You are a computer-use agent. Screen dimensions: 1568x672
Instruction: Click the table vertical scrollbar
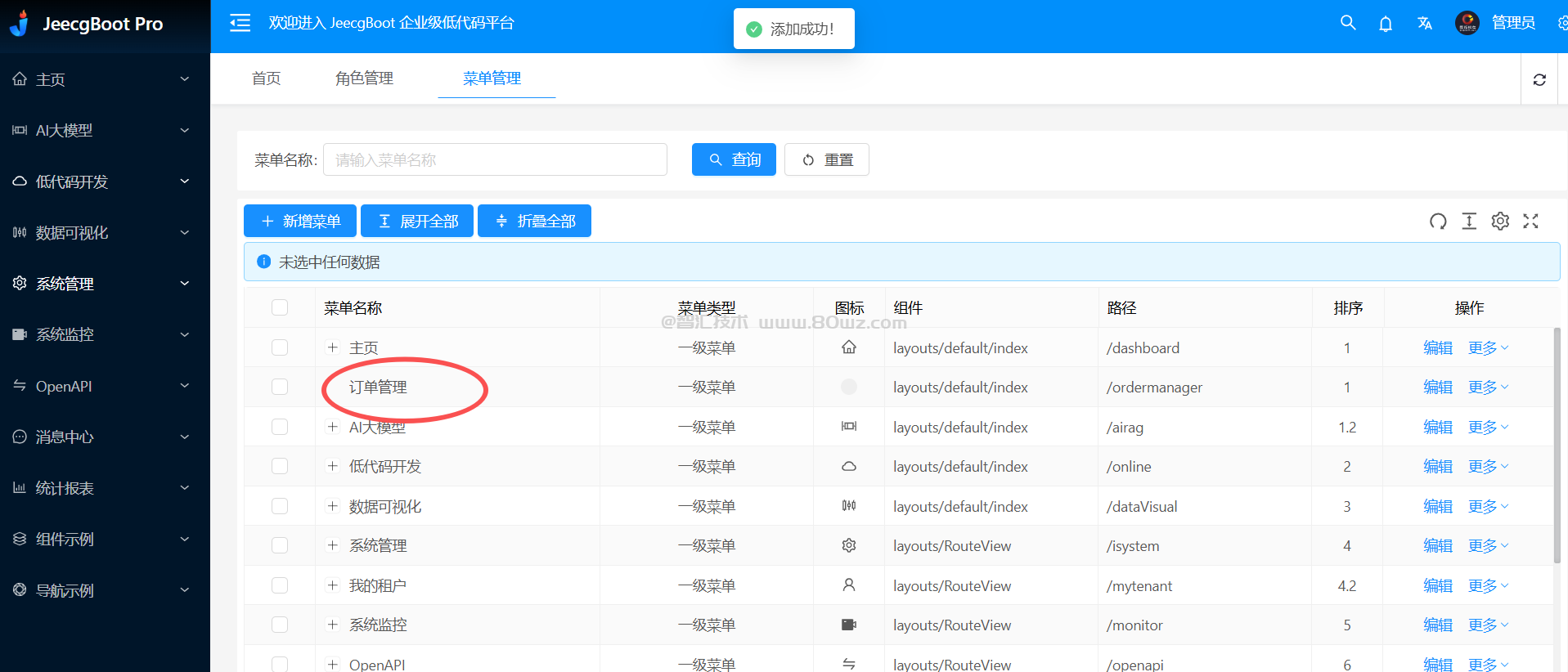click(1557, 446)
